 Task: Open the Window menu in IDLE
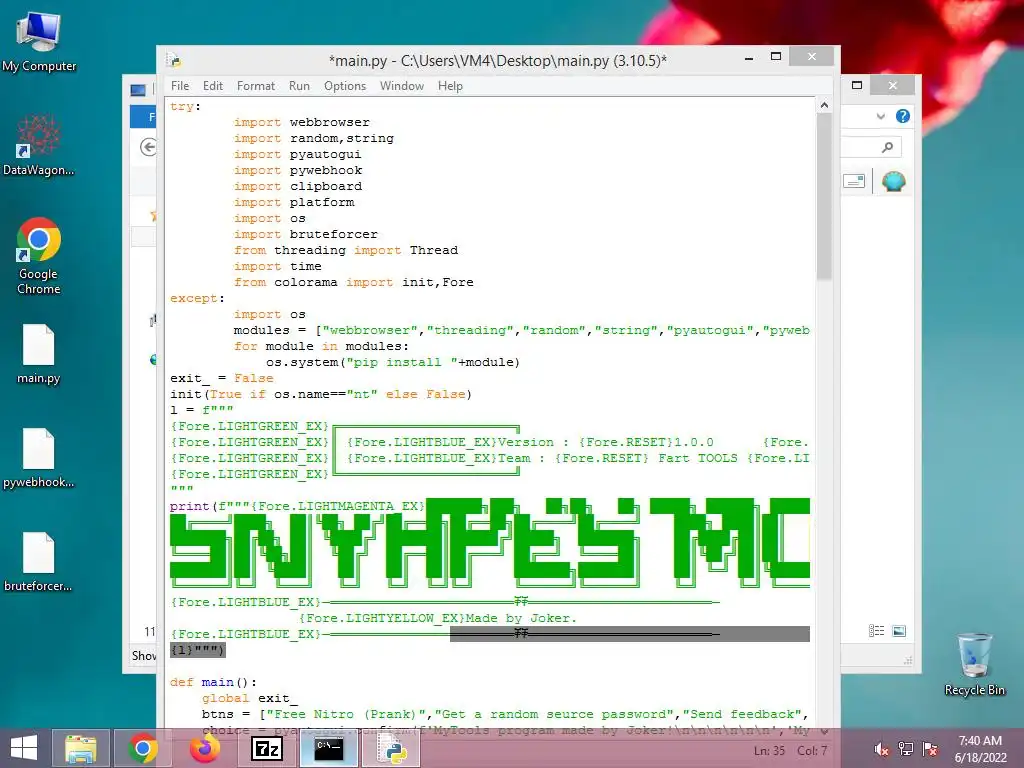402,86
